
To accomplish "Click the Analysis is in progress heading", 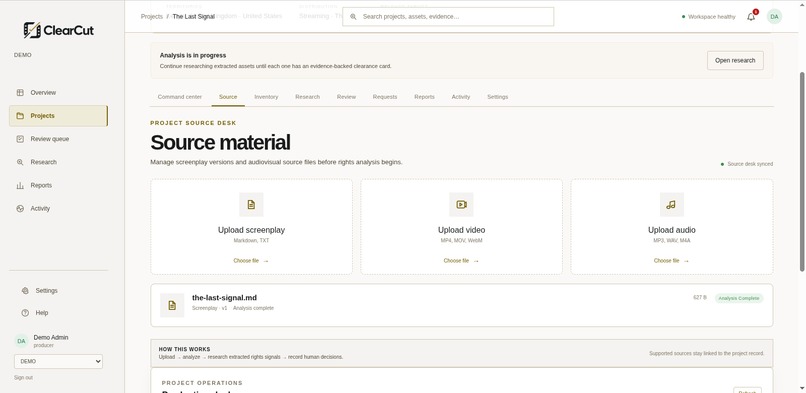I will (x=193, y=55).
